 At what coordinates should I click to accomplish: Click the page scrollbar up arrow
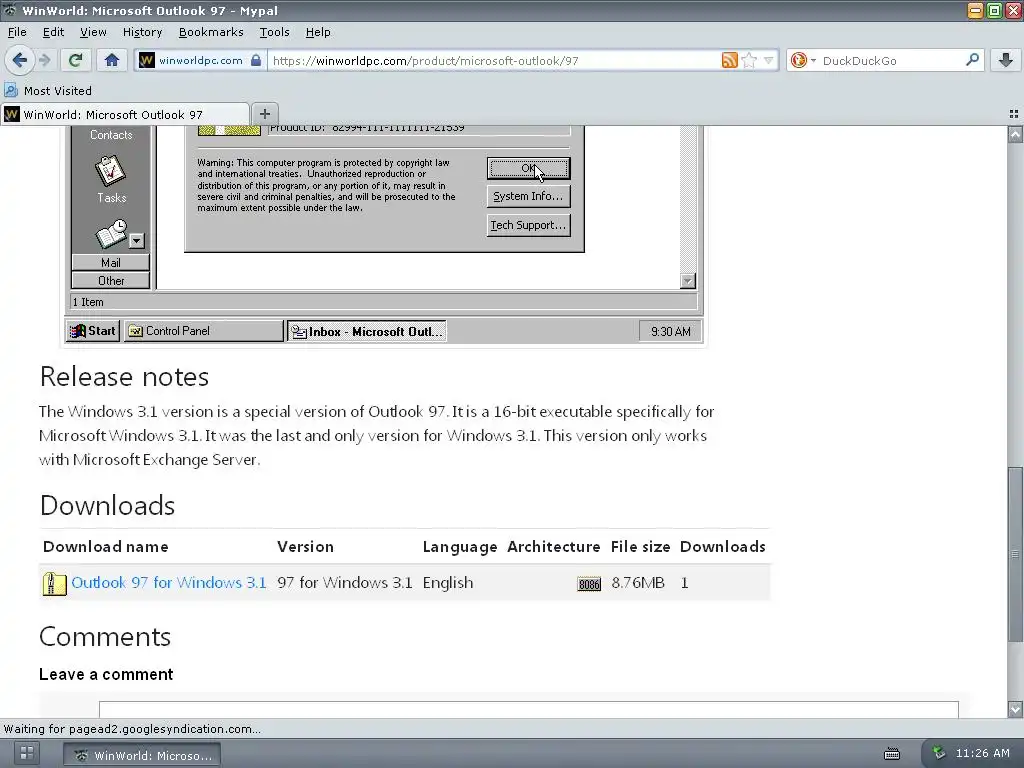pos(1015,135)
